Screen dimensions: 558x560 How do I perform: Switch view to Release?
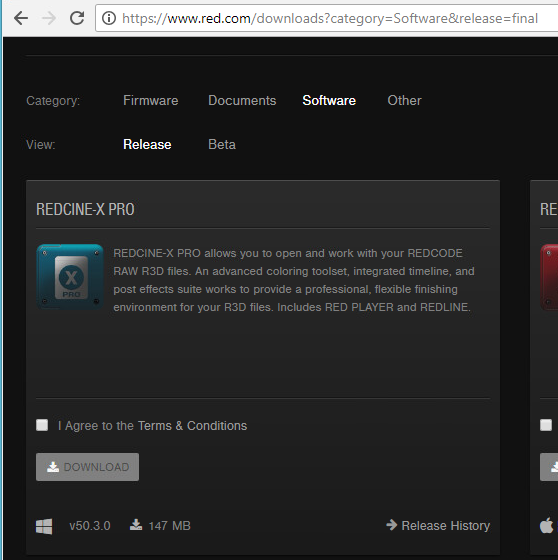click(x=147, y=144)
